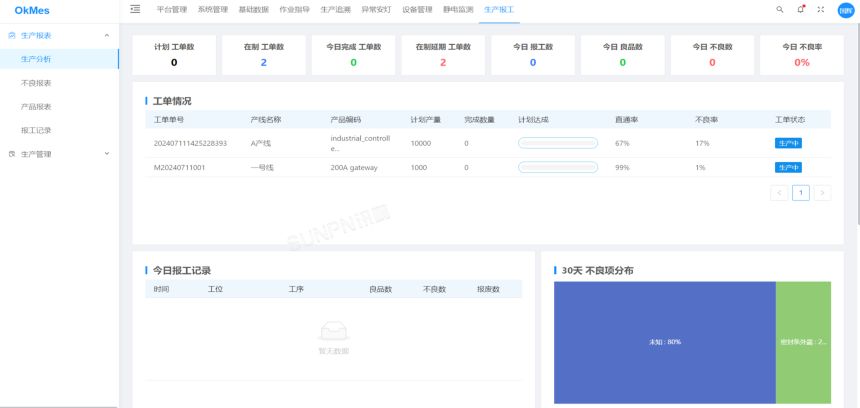Collapse the 生产报表 menu chevron
Image resolution: width=860 pixels, height=408 pixels.
click(107, 35)
